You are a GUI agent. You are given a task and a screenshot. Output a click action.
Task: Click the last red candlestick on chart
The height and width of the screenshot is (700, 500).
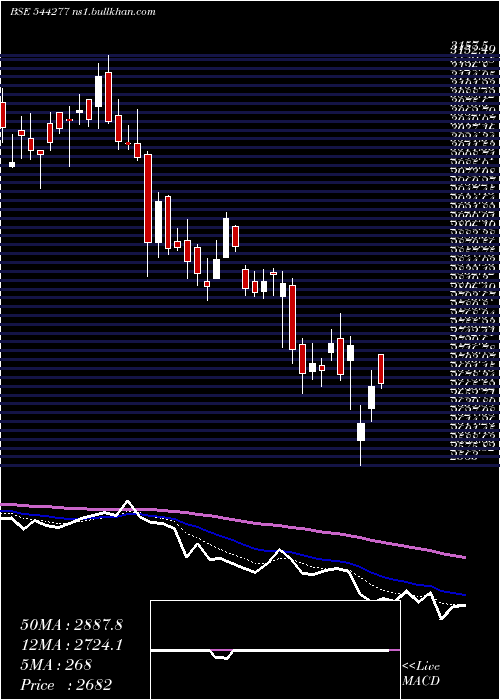click(x=381, y=369)
